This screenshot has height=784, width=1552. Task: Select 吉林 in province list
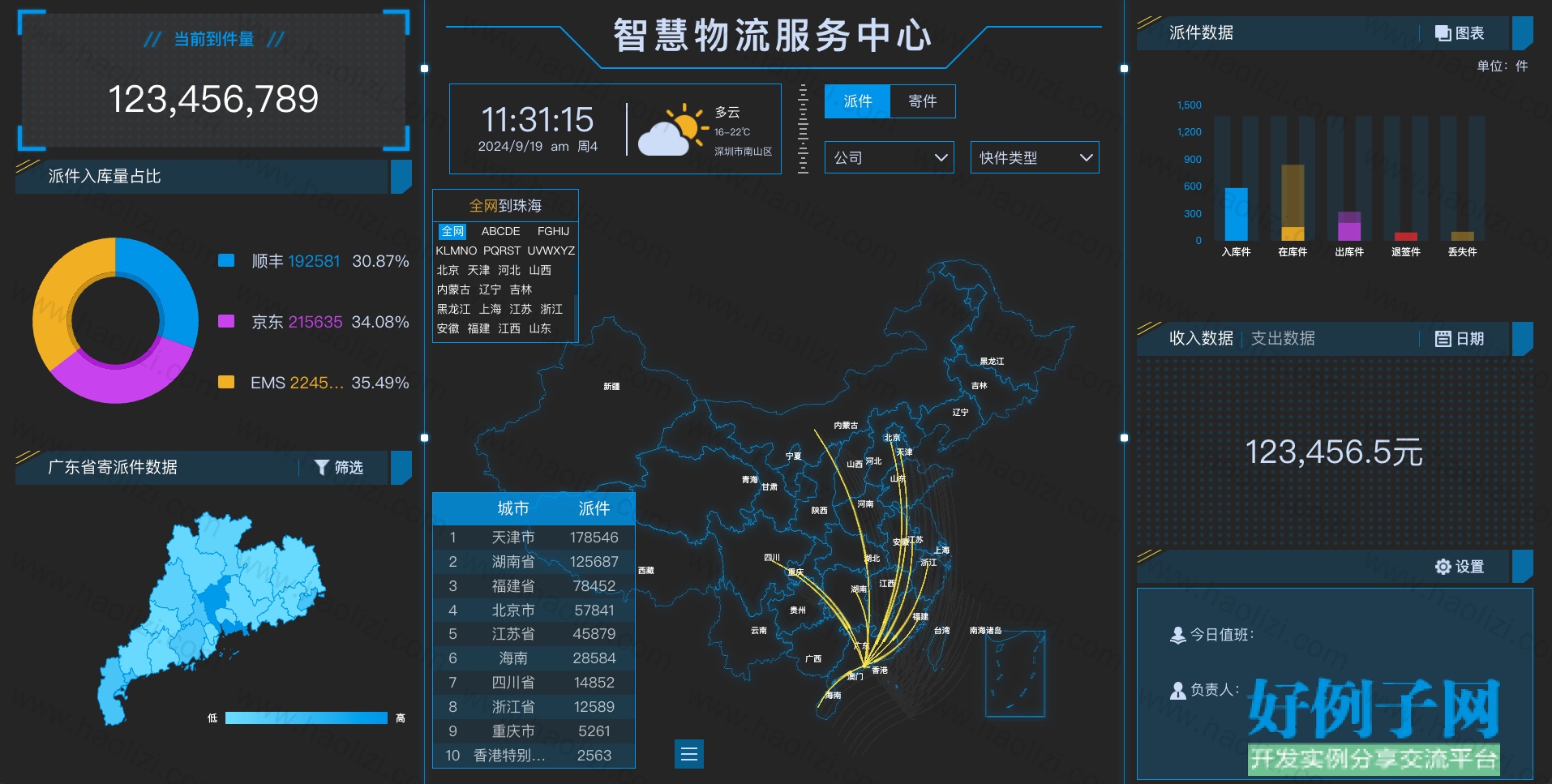(x=521, y=290)
